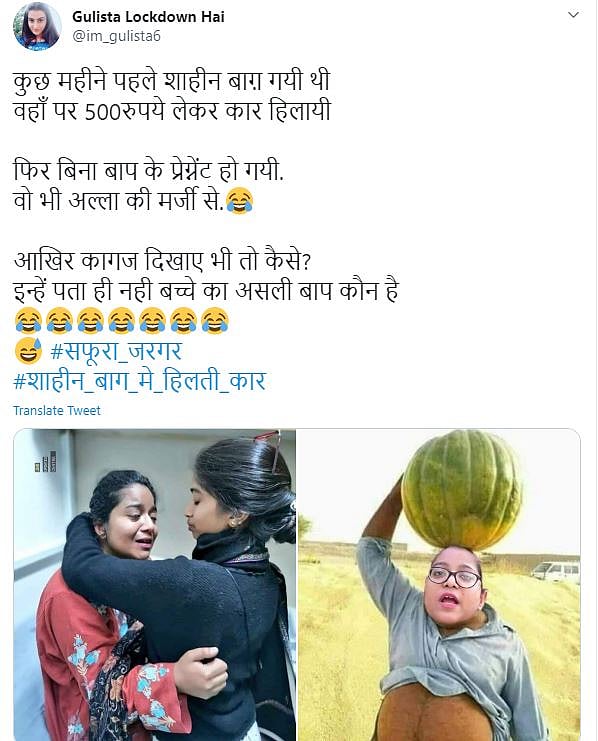
Task: Open the #शाहीन_बाग_मे_हिलती_कार hashtag
Action: (x=139, y=381)
